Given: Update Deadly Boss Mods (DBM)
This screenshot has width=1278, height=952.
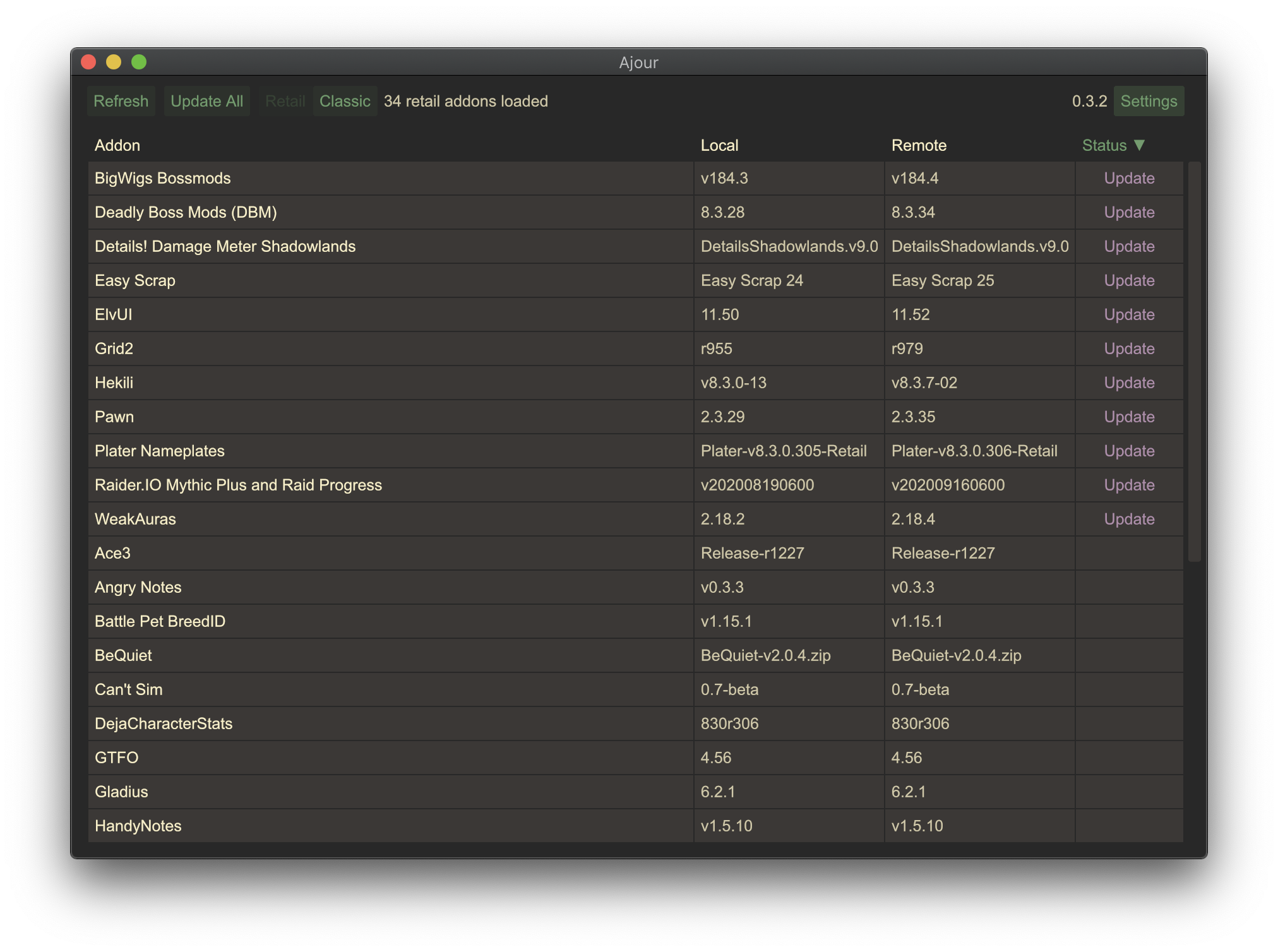Looking at the screenshot, I should [1128, 213].
